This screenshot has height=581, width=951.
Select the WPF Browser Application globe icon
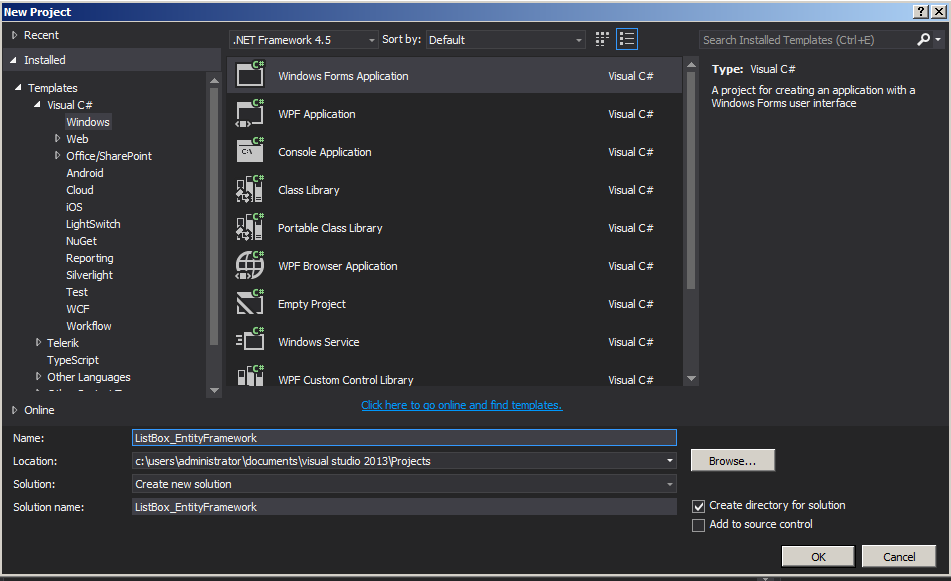[250, 266]
